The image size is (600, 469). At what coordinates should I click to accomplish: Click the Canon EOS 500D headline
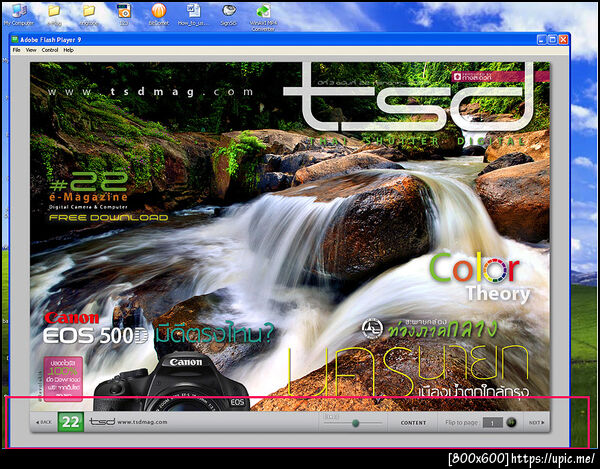tap(96, 328)
